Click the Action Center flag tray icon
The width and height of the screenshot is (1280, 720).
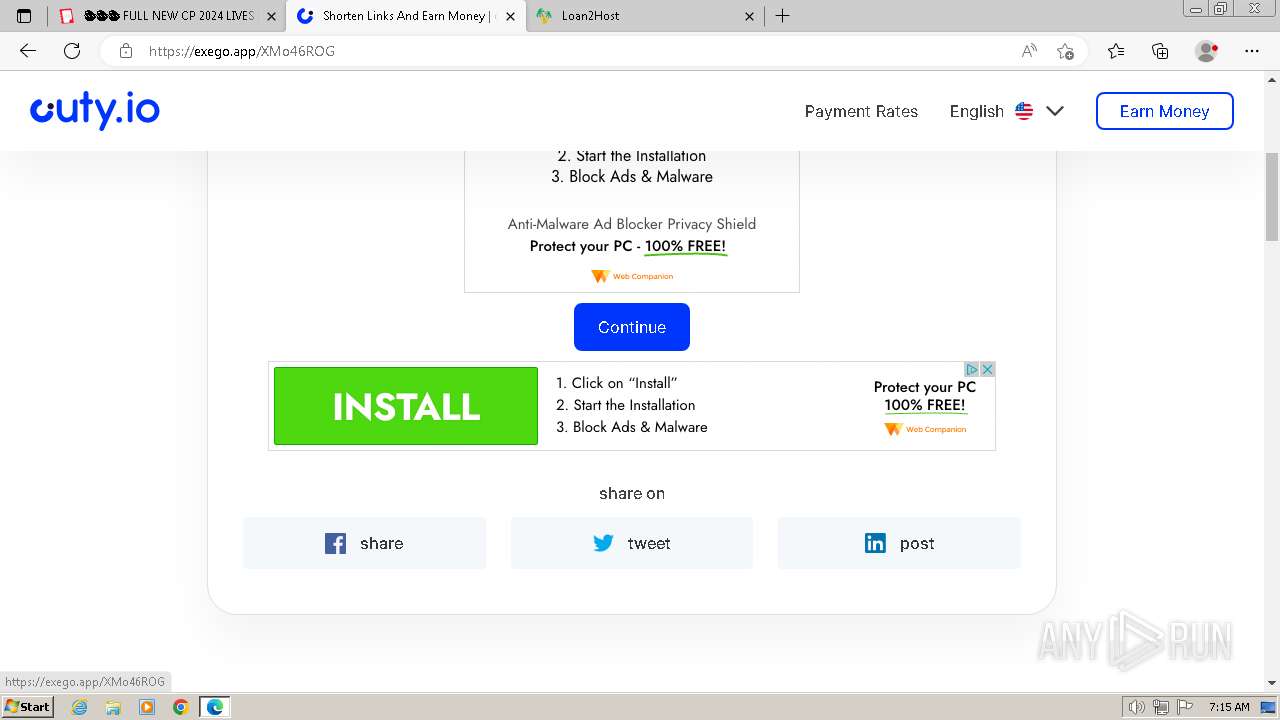pos(1184,707)
